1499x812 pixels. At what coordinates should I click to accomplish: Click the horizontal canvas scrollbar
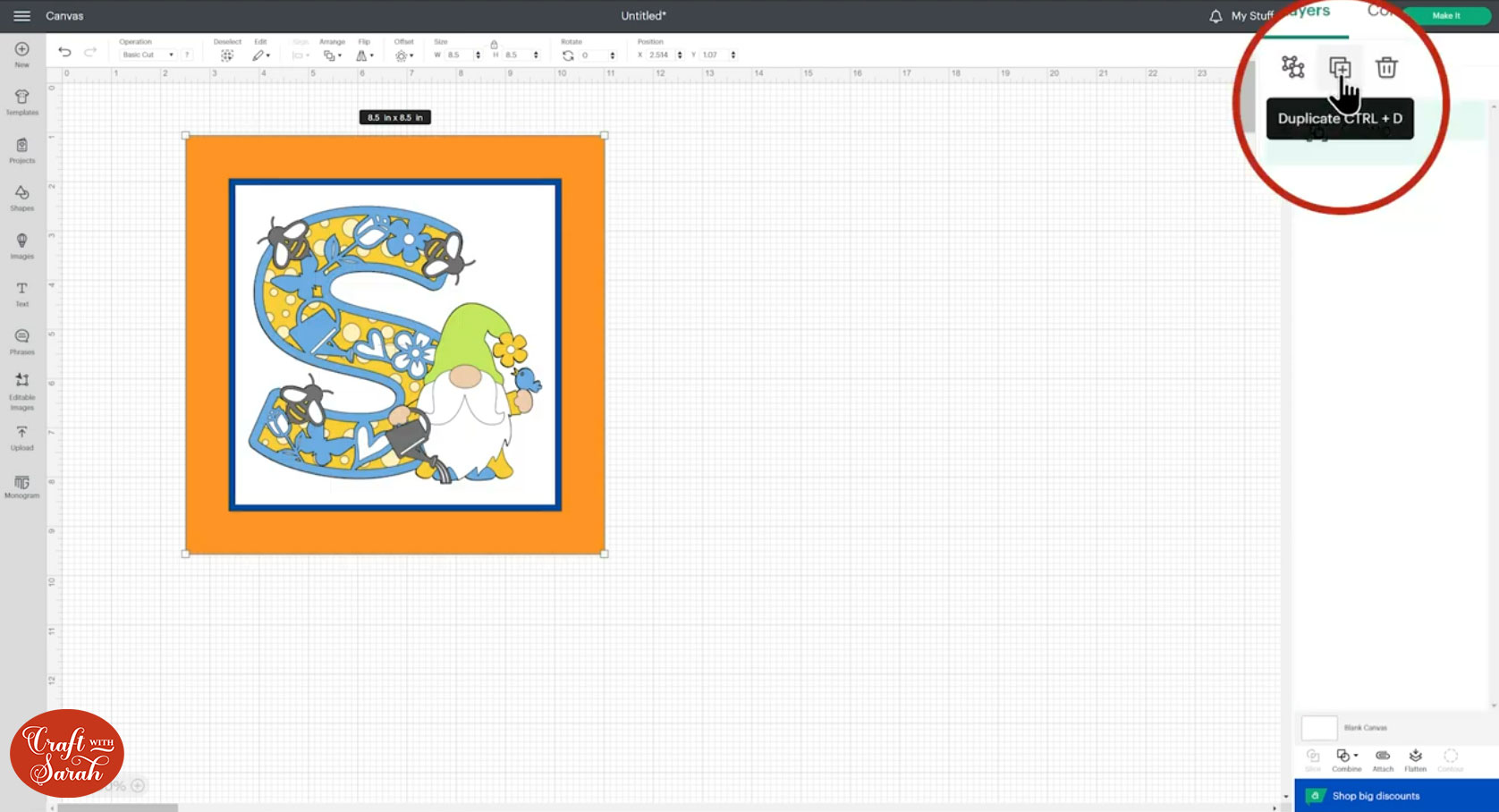pos(117,808)
